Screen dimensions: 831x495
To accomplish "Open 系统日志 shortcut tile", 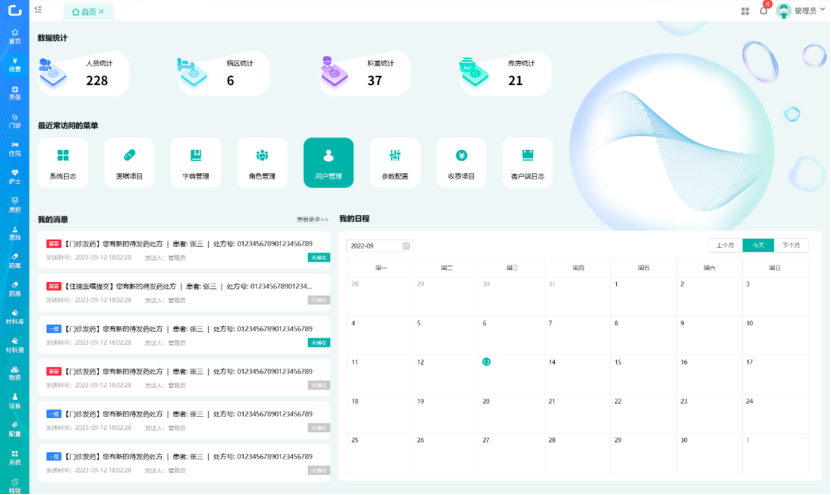I will (x=62, y=162).
